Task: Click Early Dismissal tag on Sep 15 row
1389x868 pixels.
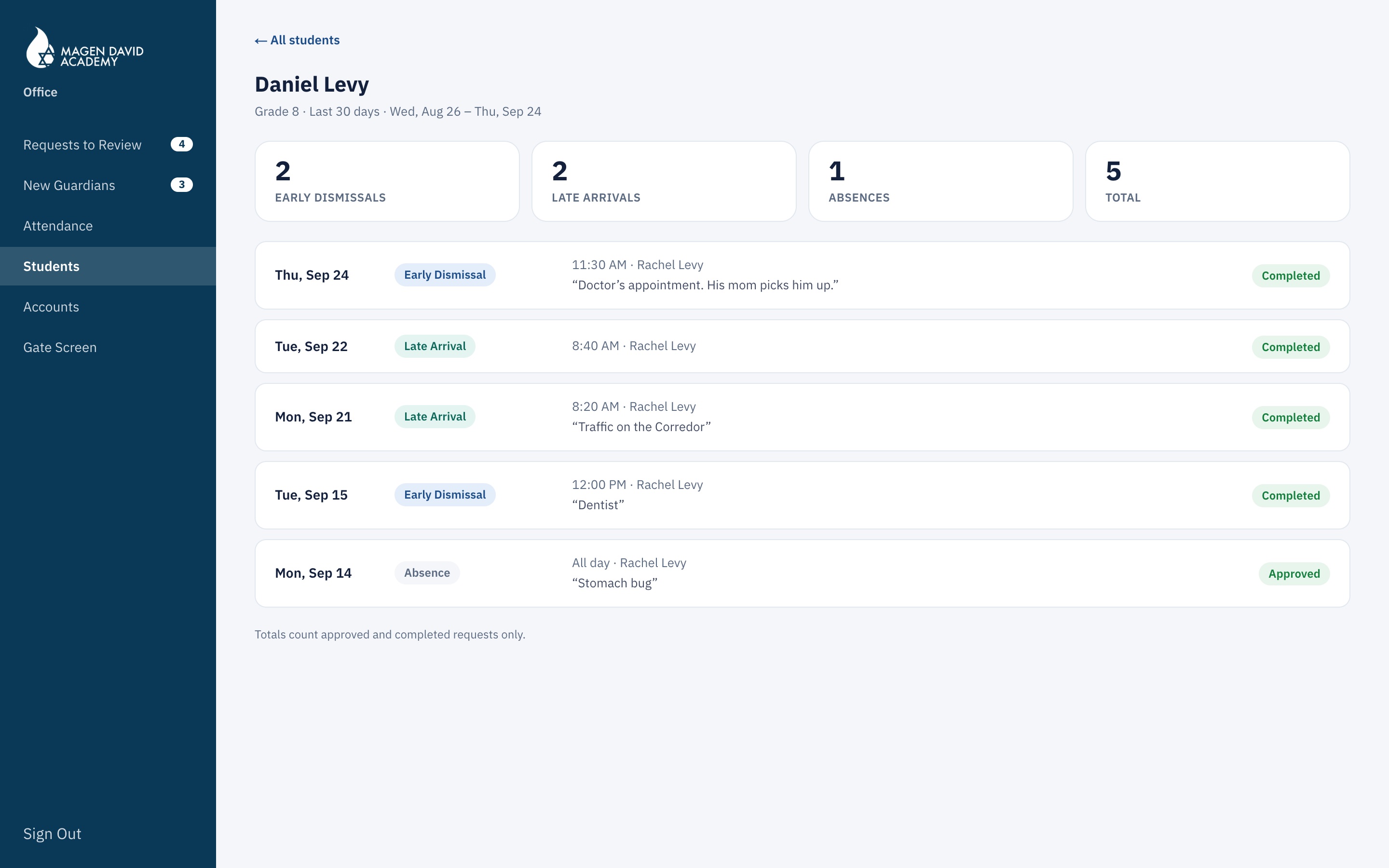Action: [x=445, y=495]
